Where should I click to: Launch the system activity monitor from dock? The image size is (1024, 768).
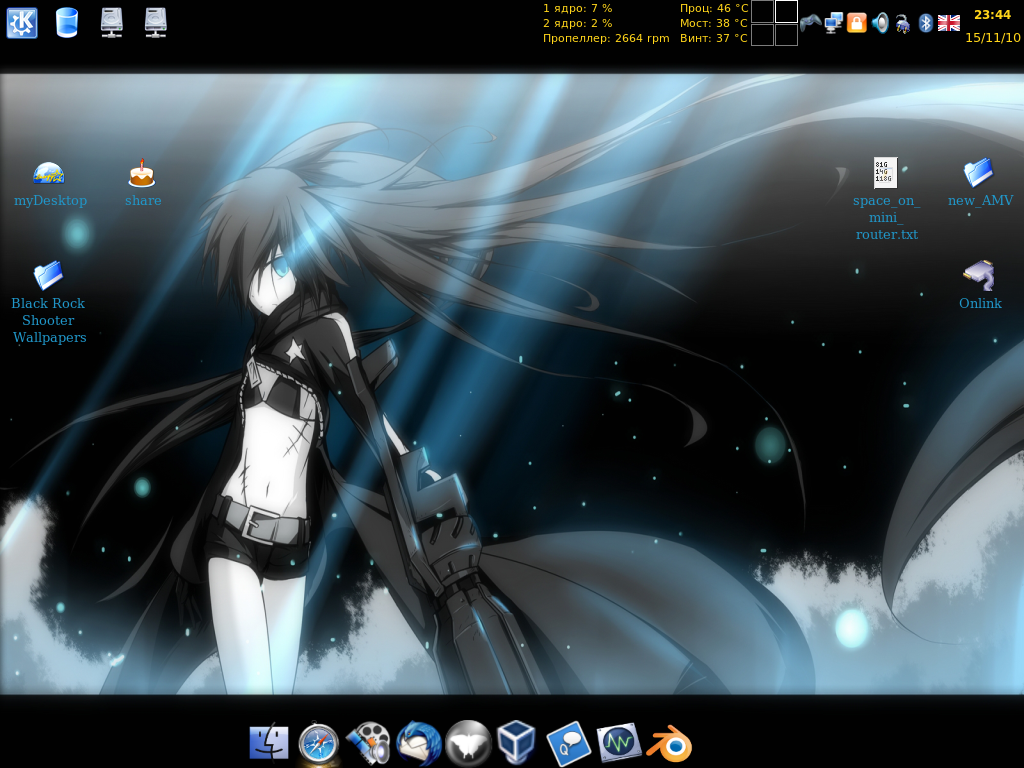coord(618,743)
